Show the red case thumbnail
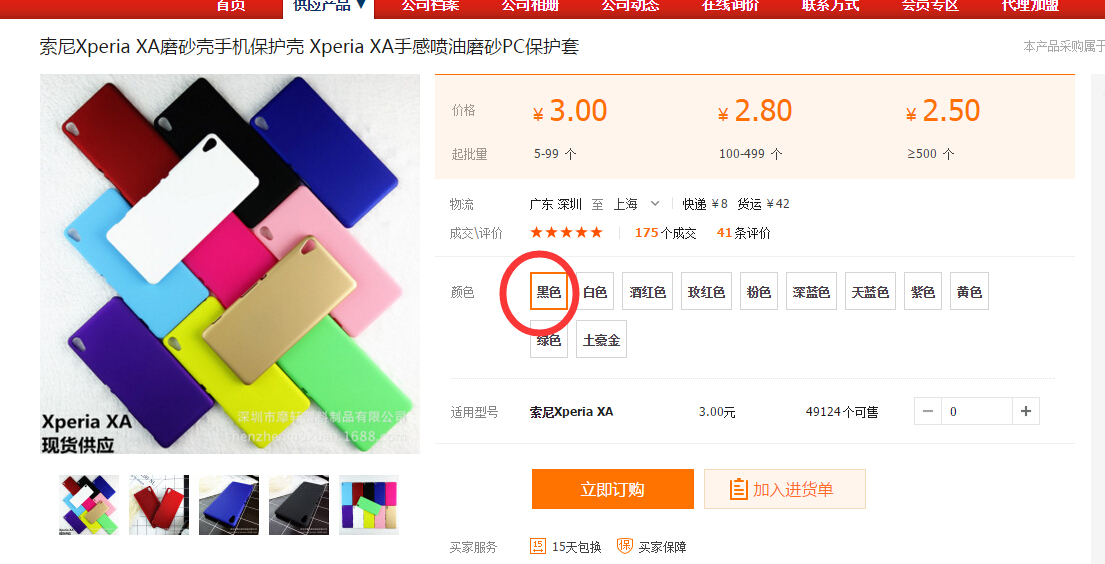1105x564 pixels. pos(159,505)
